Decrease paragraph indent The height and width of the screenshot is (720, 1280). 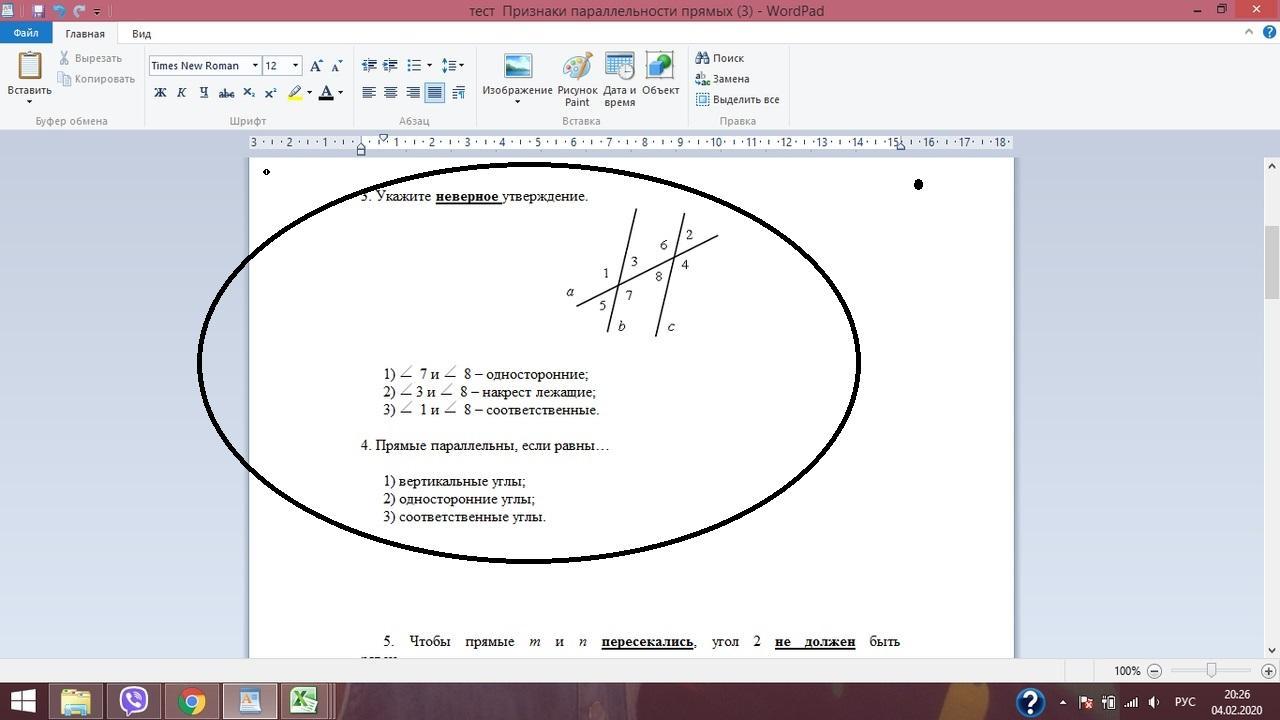tap(369, 66)
